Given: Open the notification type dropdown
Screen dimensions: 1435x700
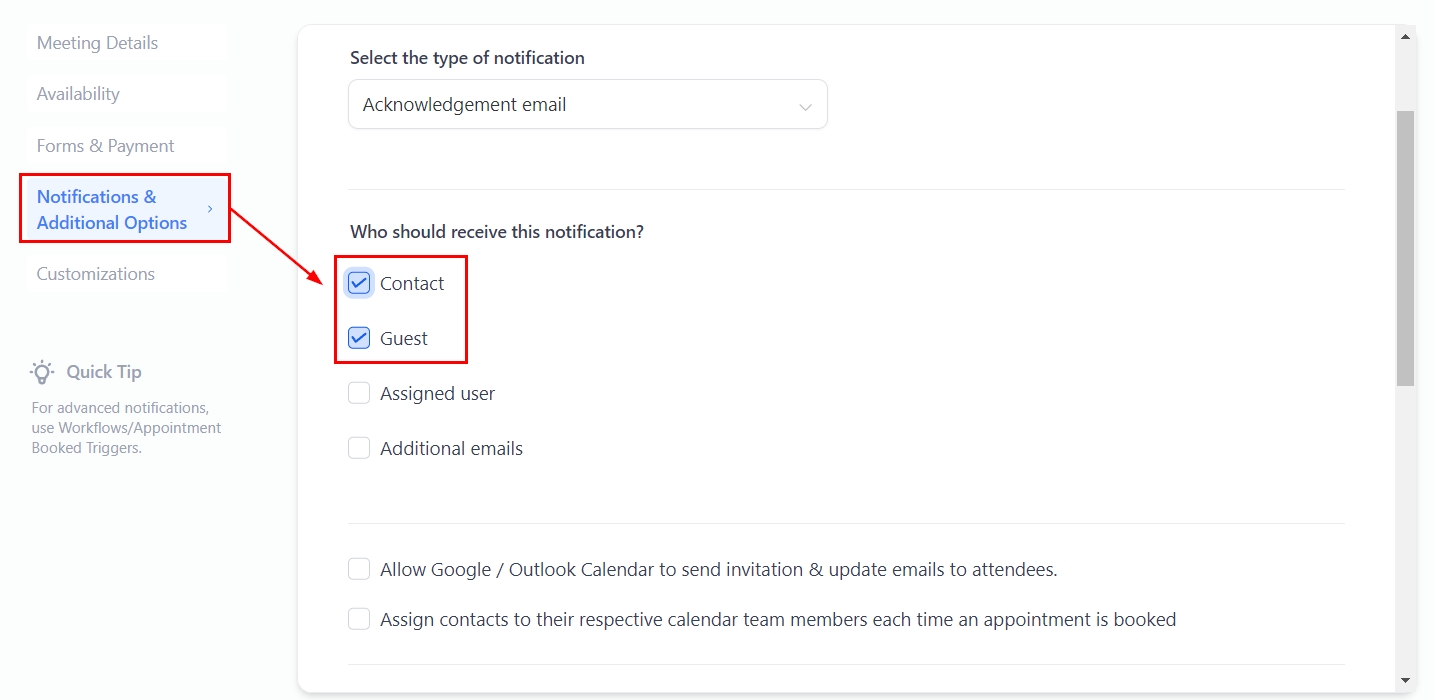Looking at the screenshot, I should tap(587, 104).
